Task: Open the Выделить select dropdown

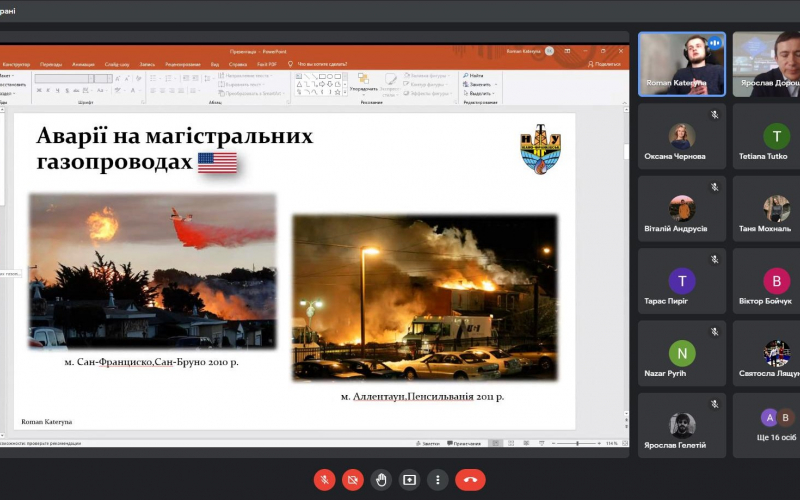Action: pyautogui.click(x=480, y=93)
